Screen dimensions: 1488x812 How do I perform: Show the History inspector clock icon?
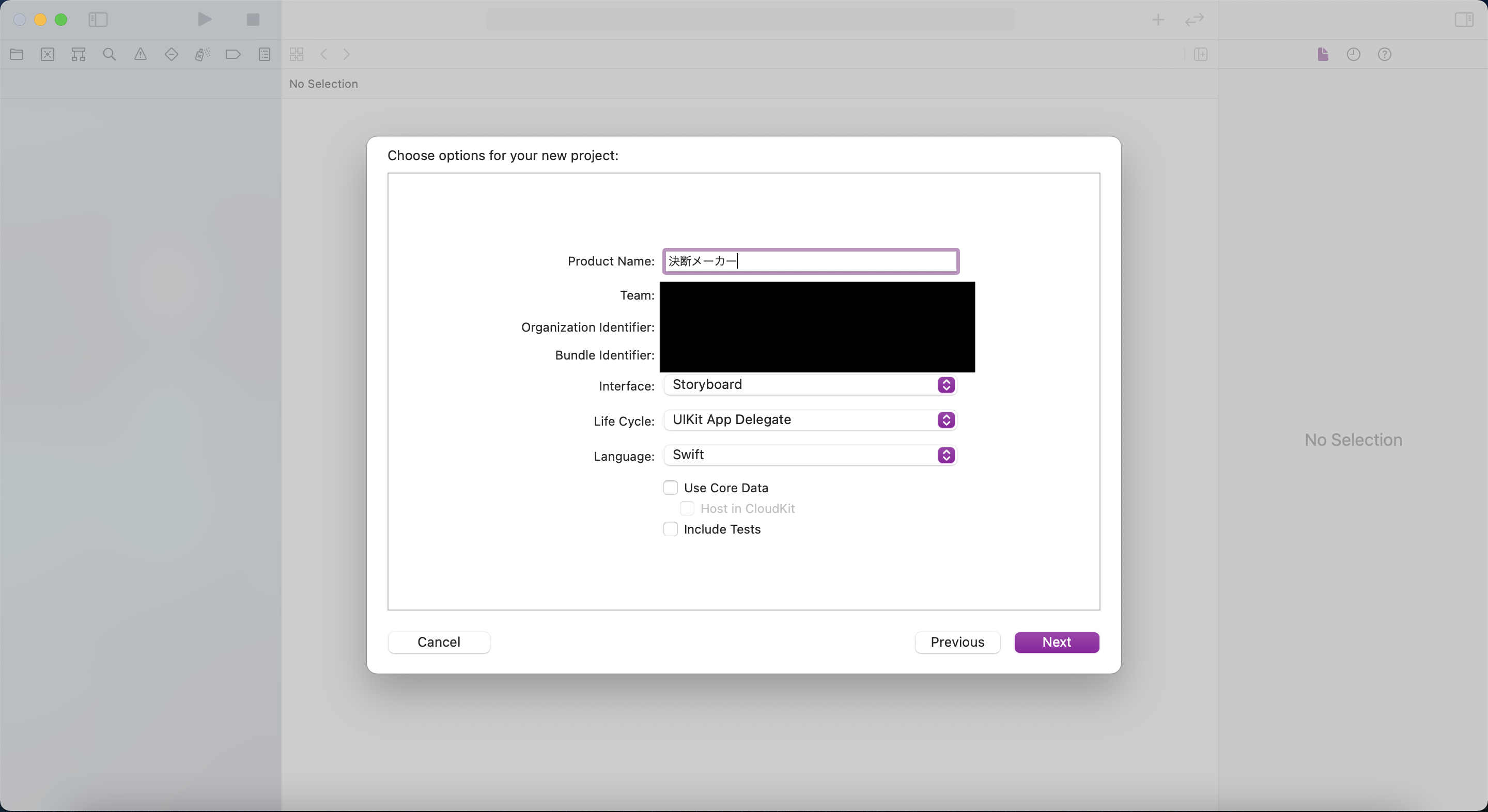click(1354, 54)
